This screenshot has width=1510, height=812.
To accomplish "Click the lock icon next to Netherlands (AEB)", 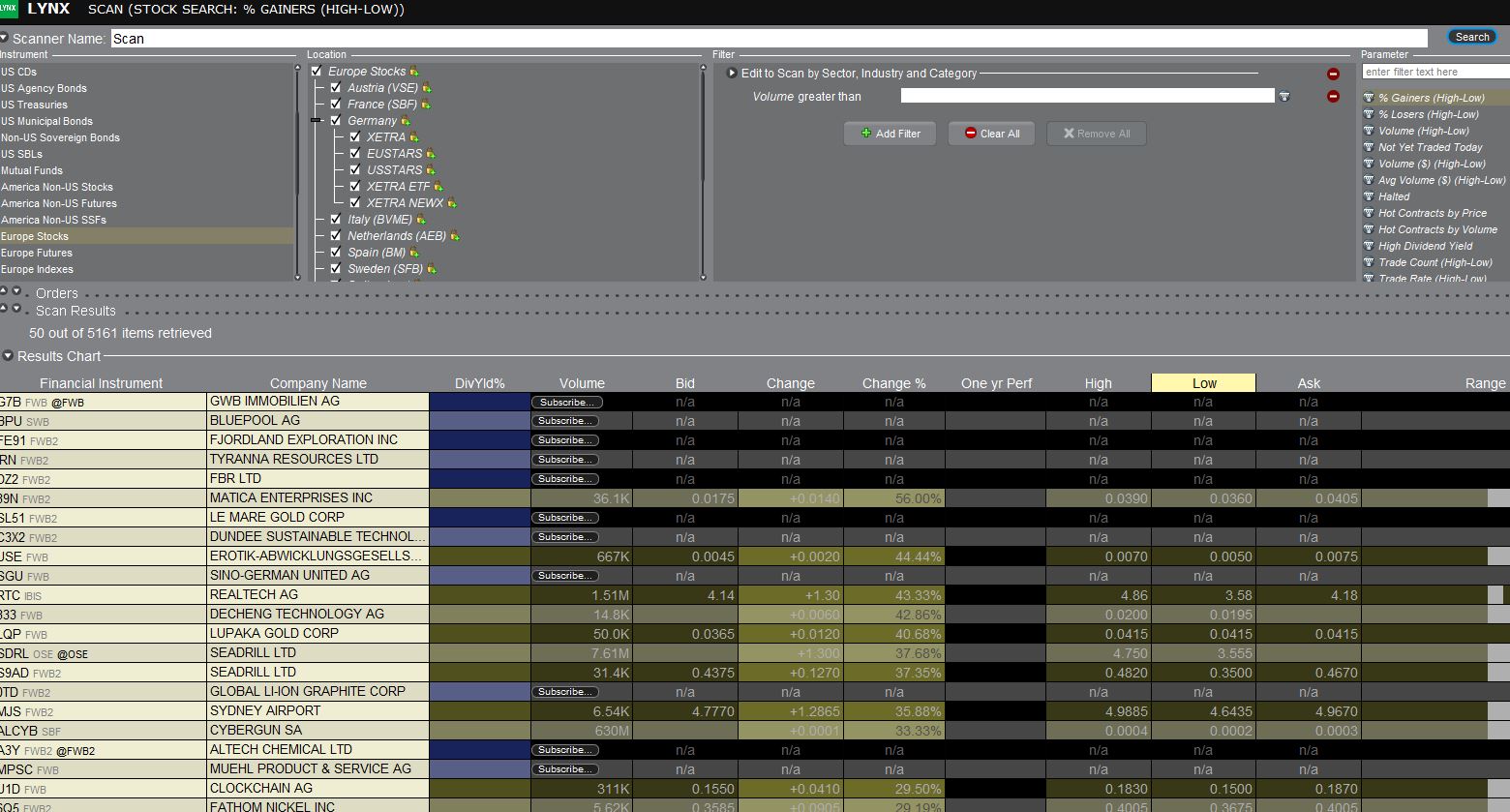I will click(x=455, y=235).
